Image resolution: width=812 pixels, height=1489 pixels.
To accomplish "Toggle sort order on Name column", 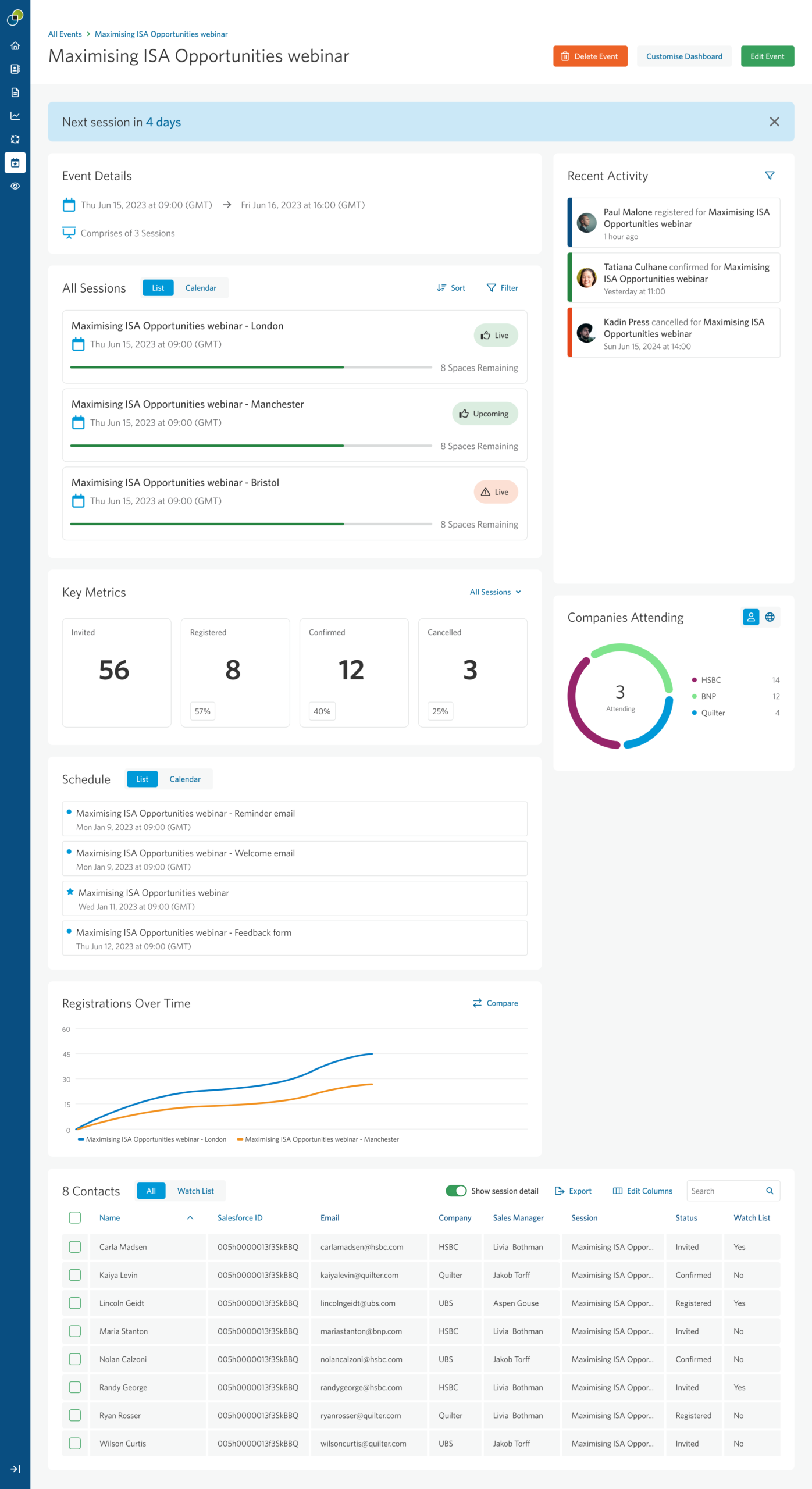I will pyautogui.click(x=190, y=1217).
